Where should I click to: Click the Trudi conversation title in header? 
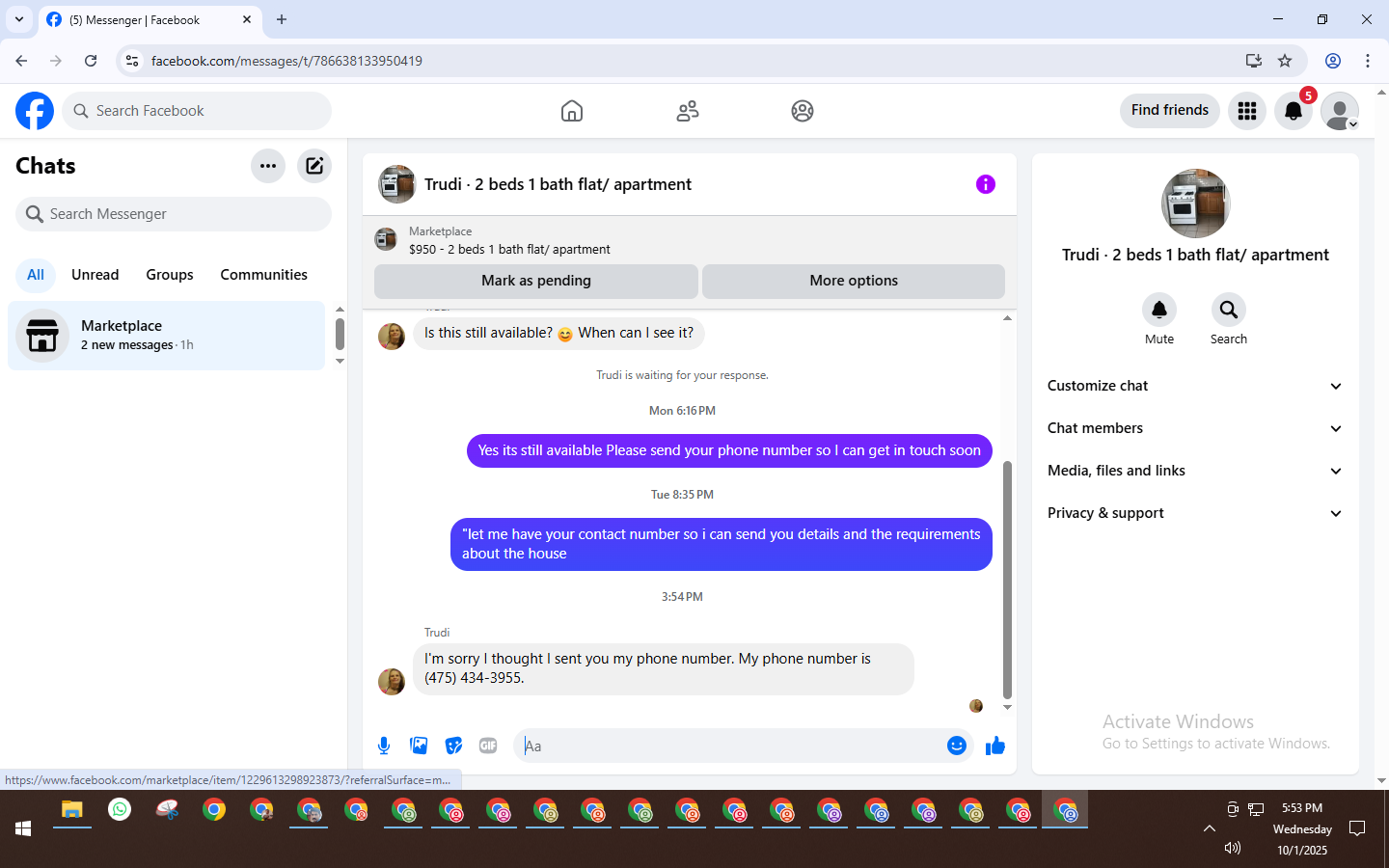558,184
